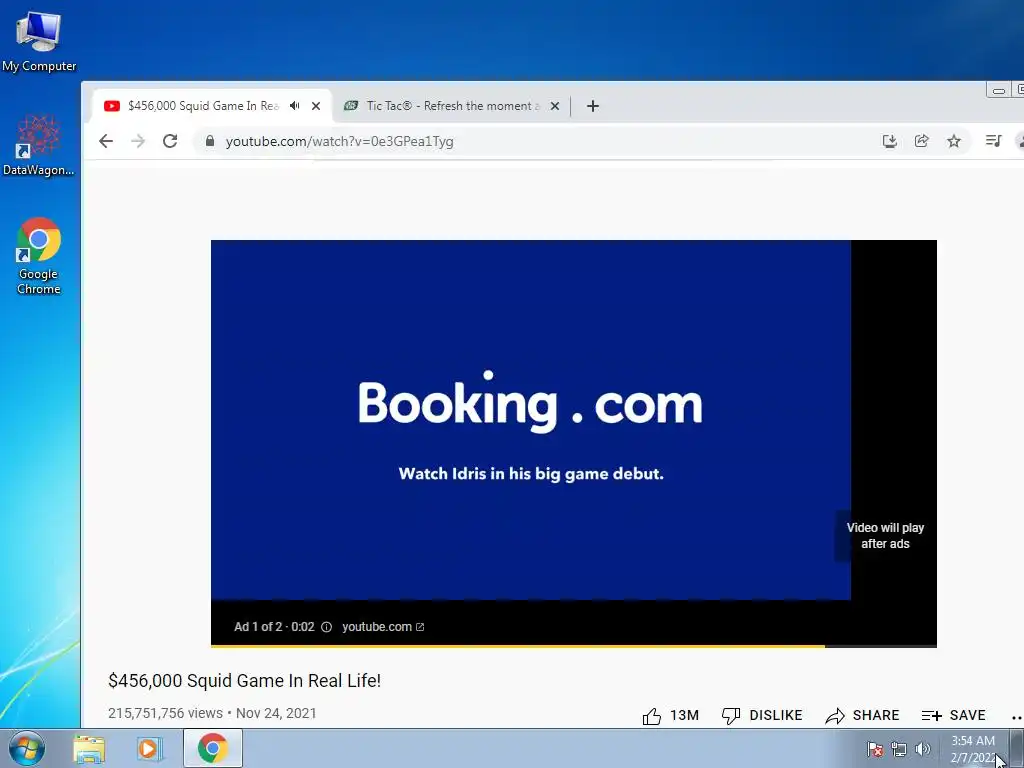Click the video title text

coord(244,680)
